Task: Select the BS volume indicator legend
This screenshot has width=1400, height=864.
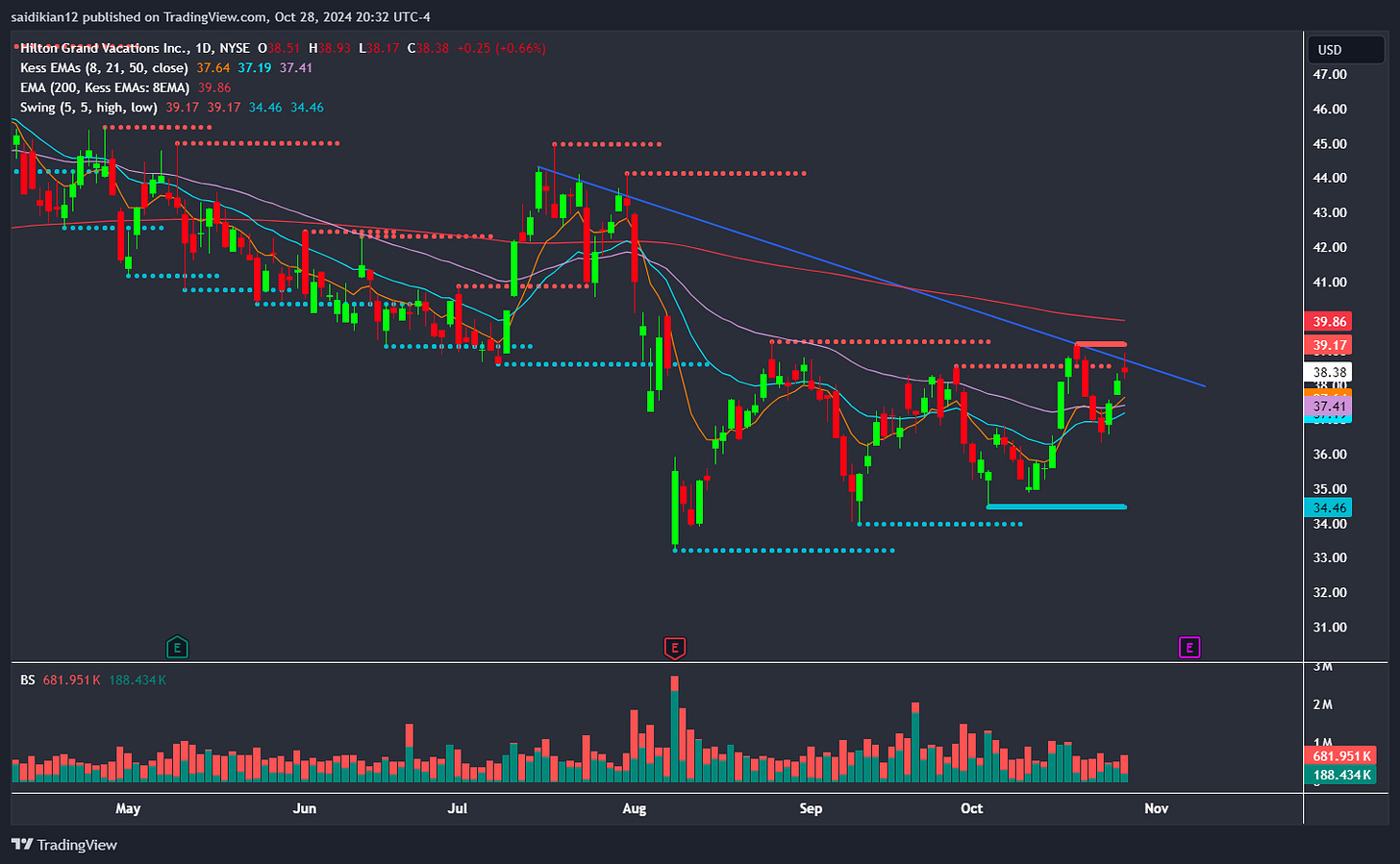Action: click(x=28, y=680)
